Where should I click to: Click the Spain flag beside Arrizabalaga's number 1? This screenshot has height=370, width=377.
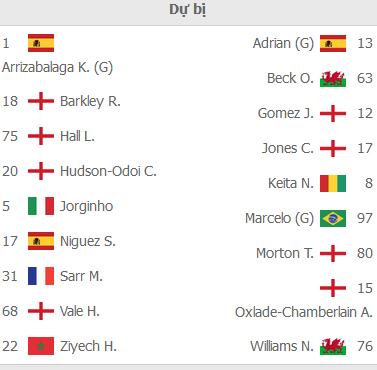point(41,43)
